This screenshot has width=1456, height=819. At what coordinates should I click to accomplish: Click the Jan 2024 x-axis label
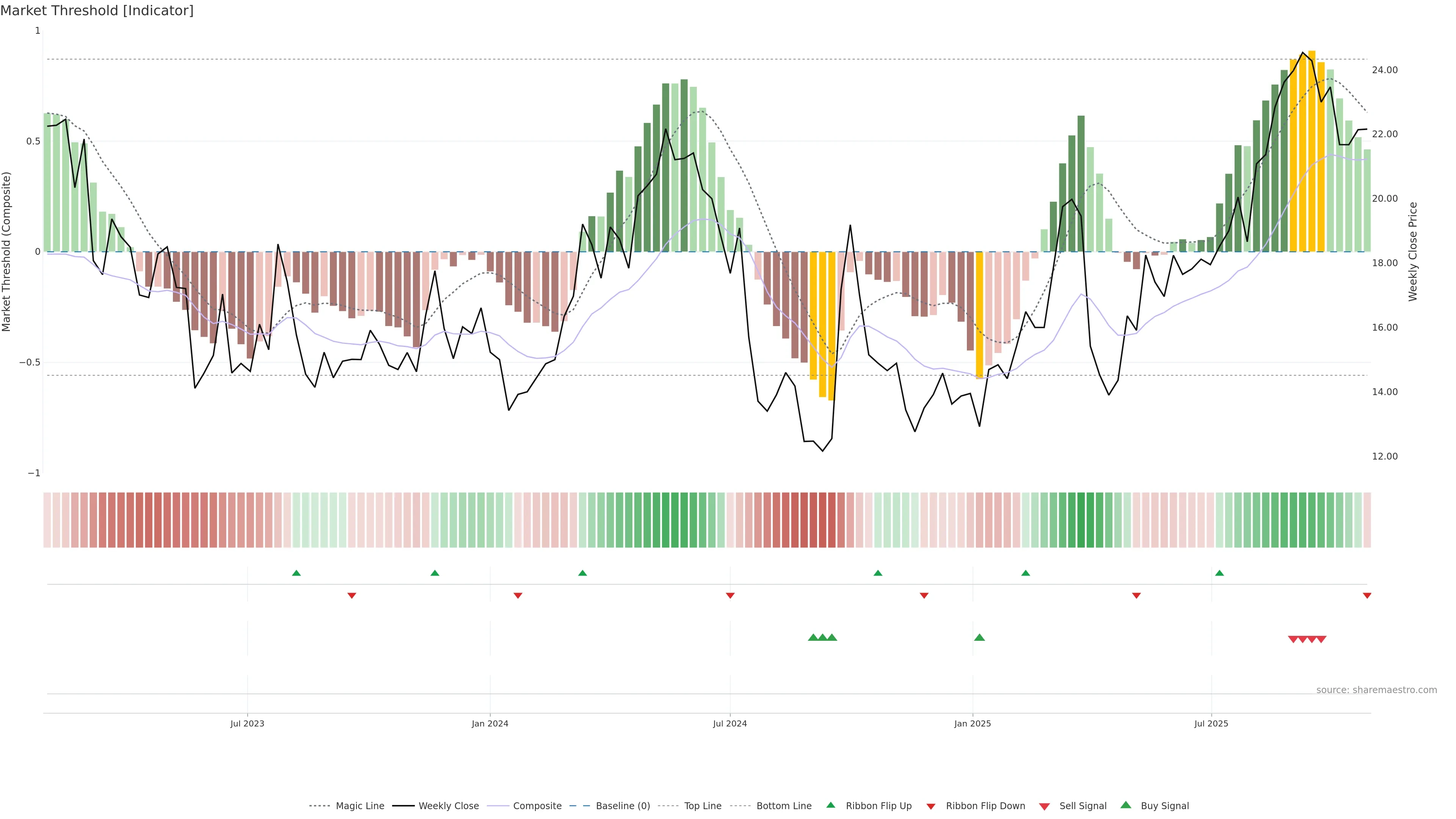tap(490, 723)
